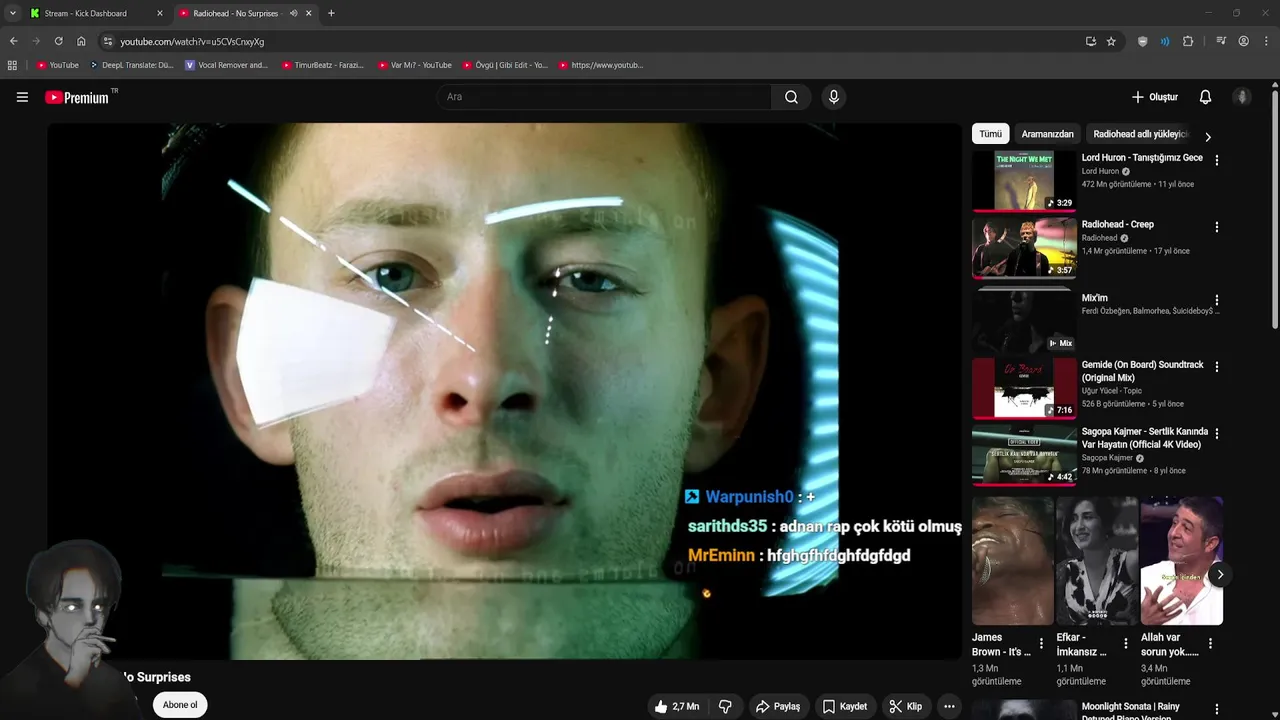
Task: Reload the current page
Action: [58, 41]
